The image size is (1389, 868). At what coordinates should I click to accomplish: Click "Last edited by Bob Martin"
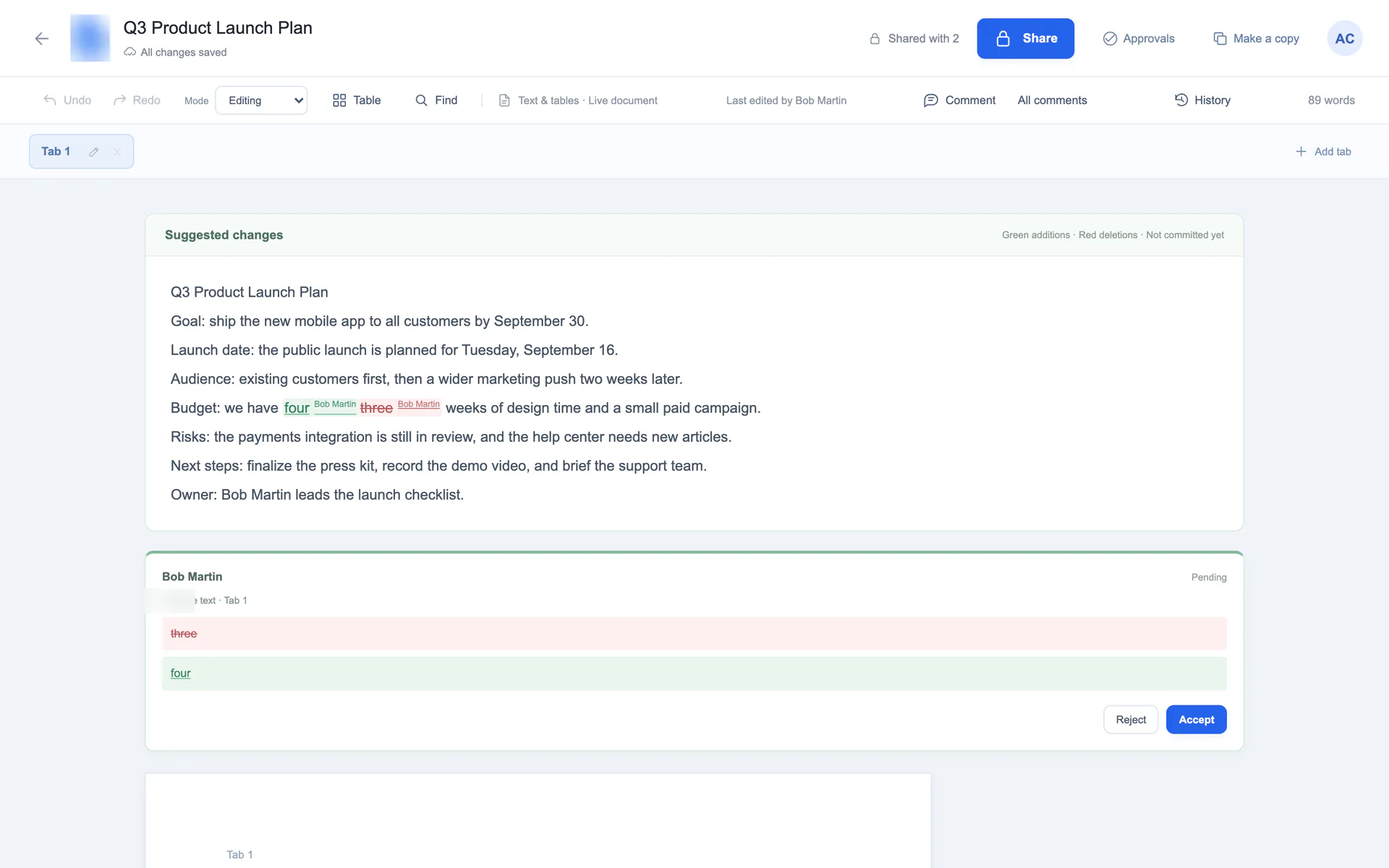(x=786, y=101)
